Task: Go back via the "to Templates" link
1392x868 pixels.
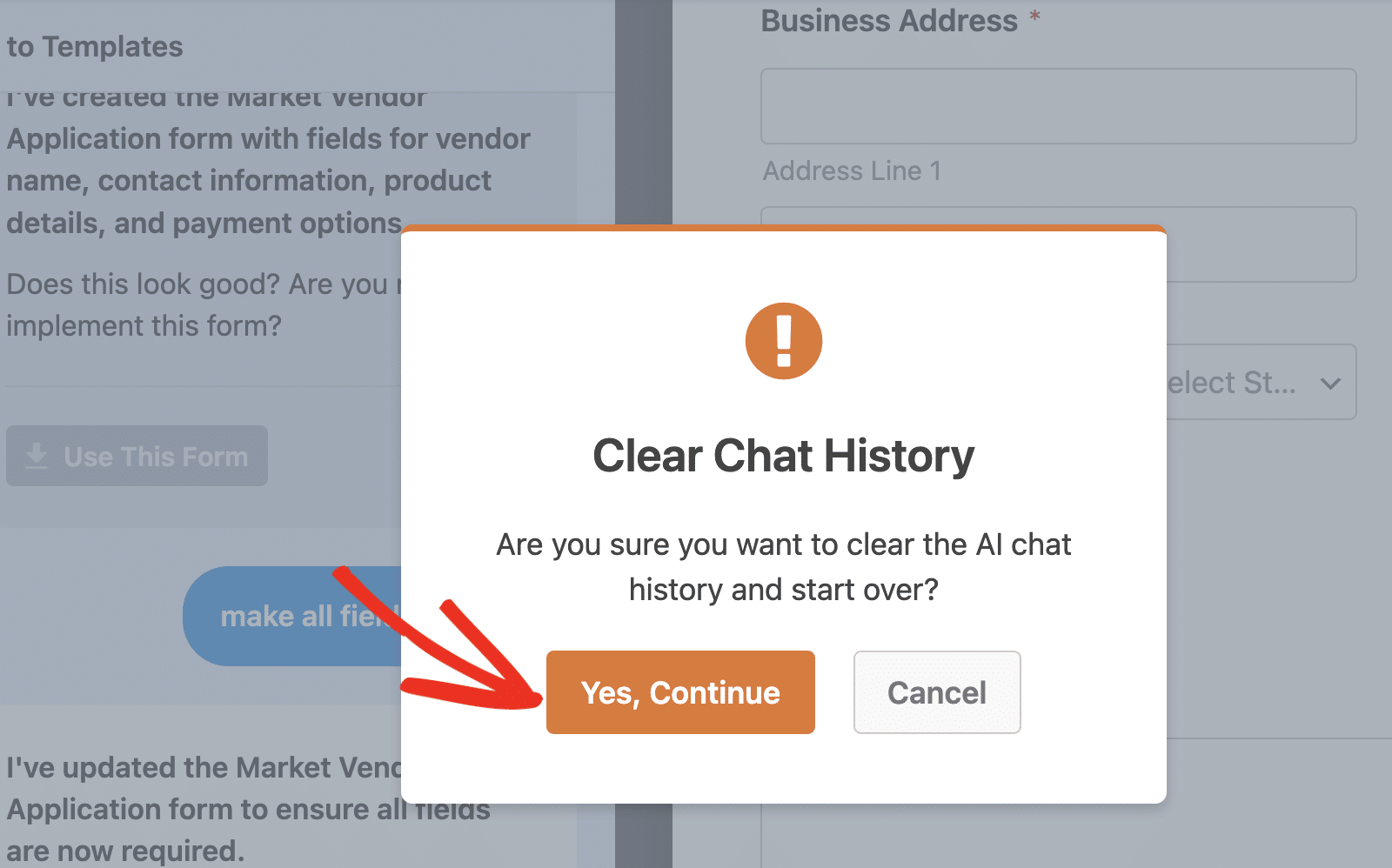Action: point(95,47)
